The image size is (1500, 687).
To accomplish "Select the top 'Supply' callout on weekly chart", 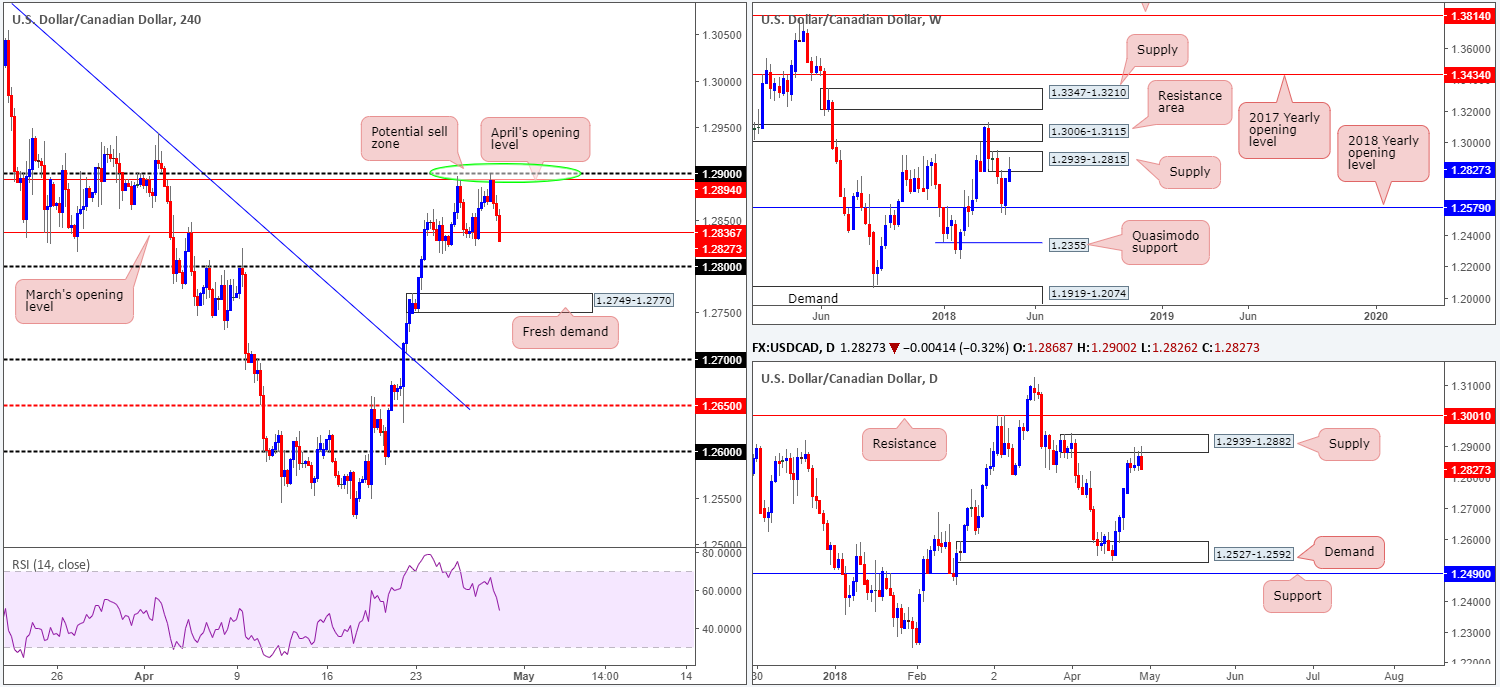I will (1157, 48).
